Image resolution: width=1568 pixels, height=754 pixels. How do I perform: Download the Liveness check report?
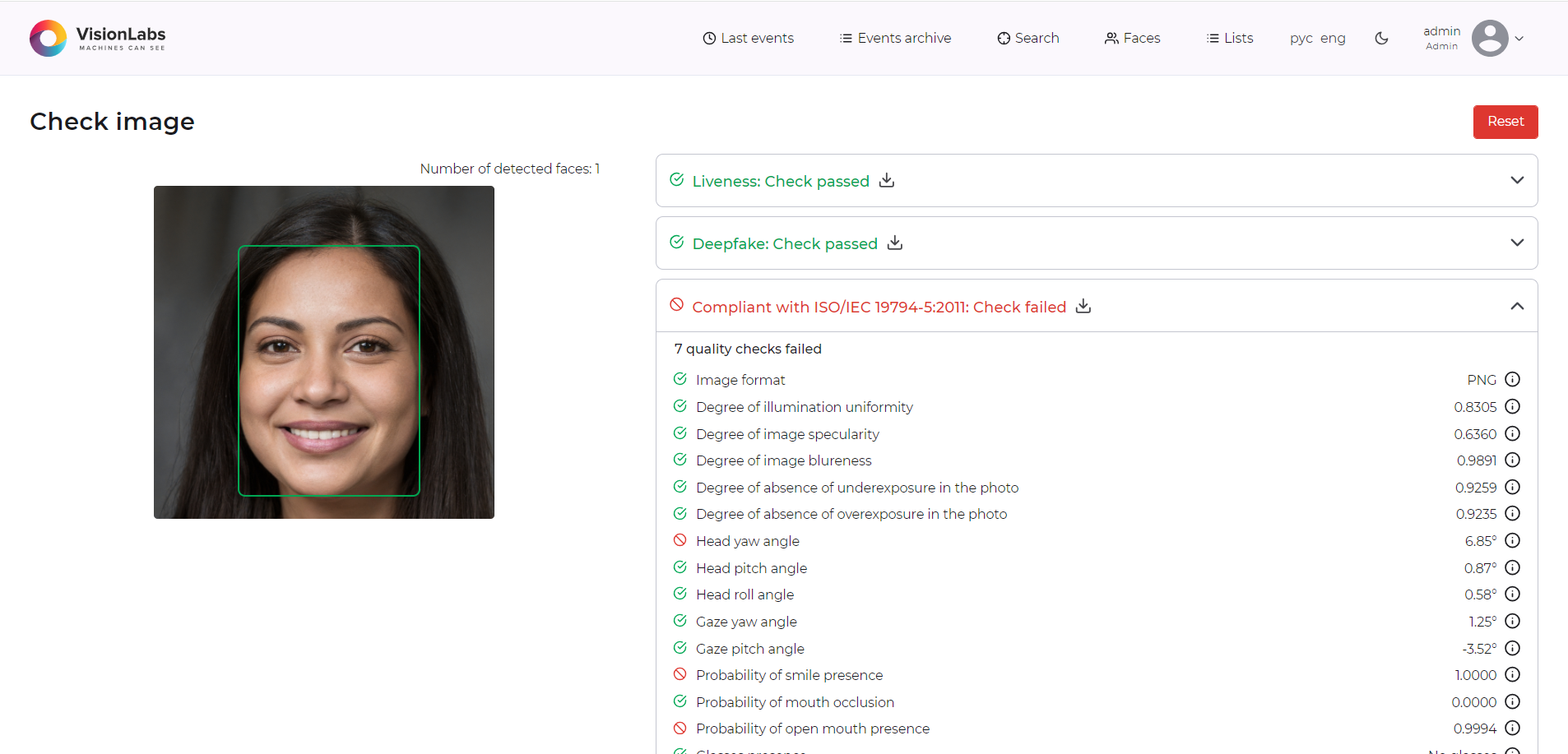click(x=887, y=180)
